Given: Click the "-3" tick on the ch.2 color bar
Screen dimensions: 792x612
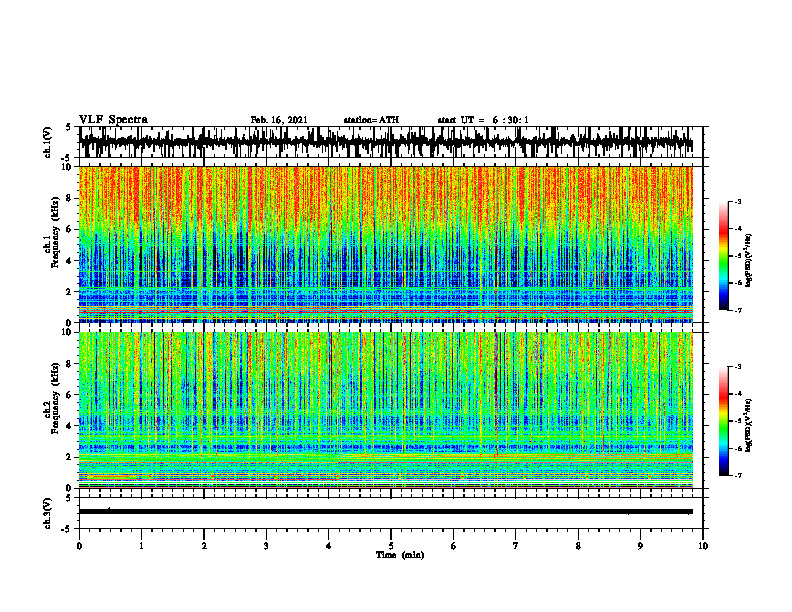Looking at the screenshot, I should tap(738, 367).
